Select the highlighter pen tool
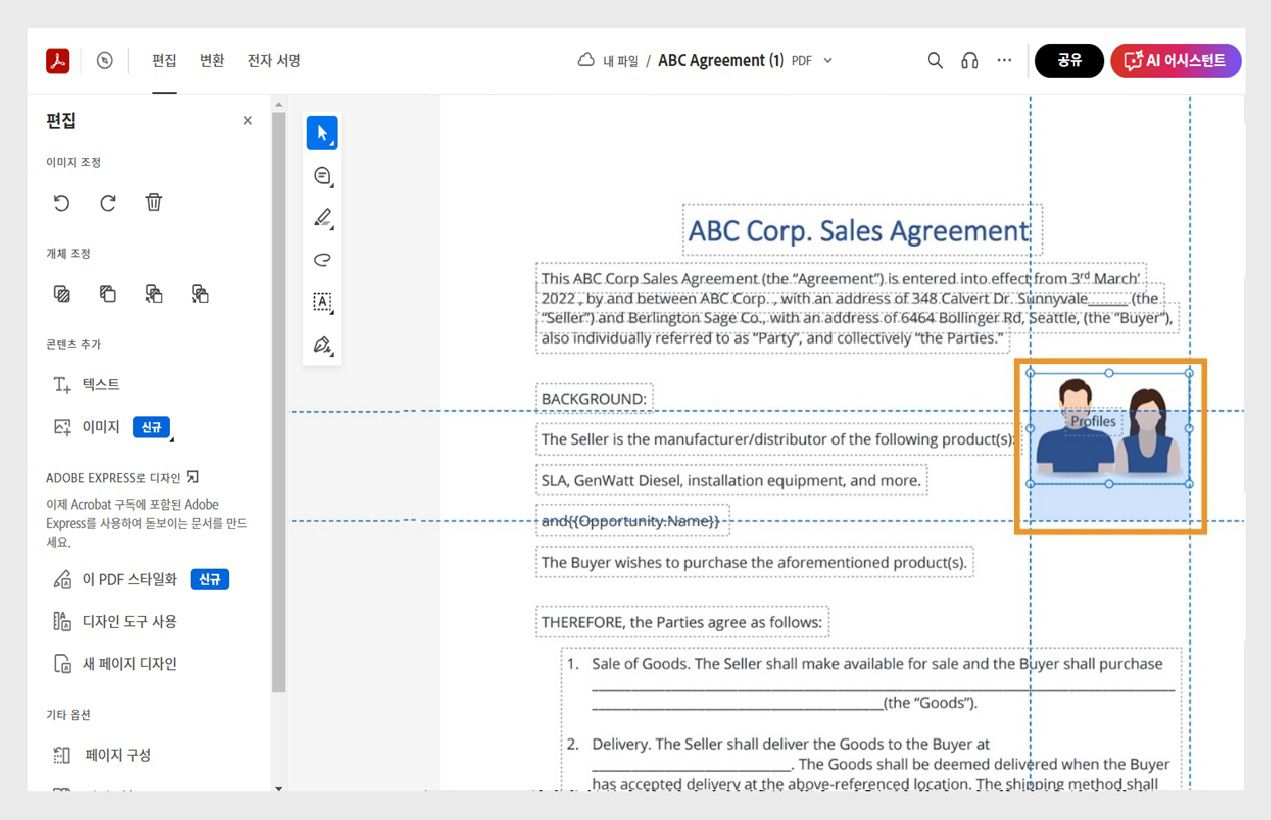This screenshot has height=820, width=1271. [322, 218]
